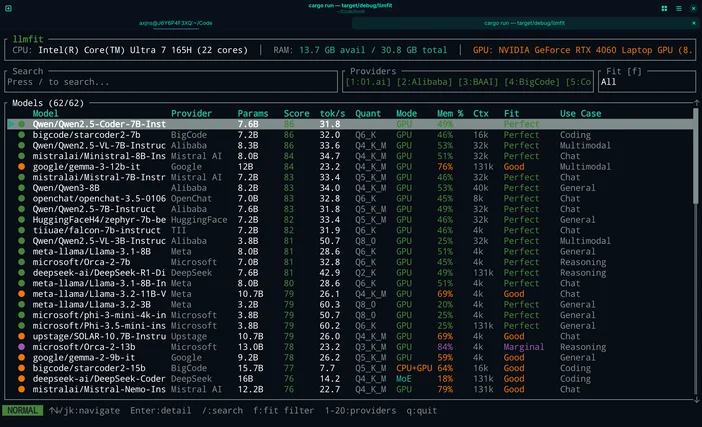Click green status dot for bigcode/starcoder2-7b
702x427 pixels.
point(21,134)
